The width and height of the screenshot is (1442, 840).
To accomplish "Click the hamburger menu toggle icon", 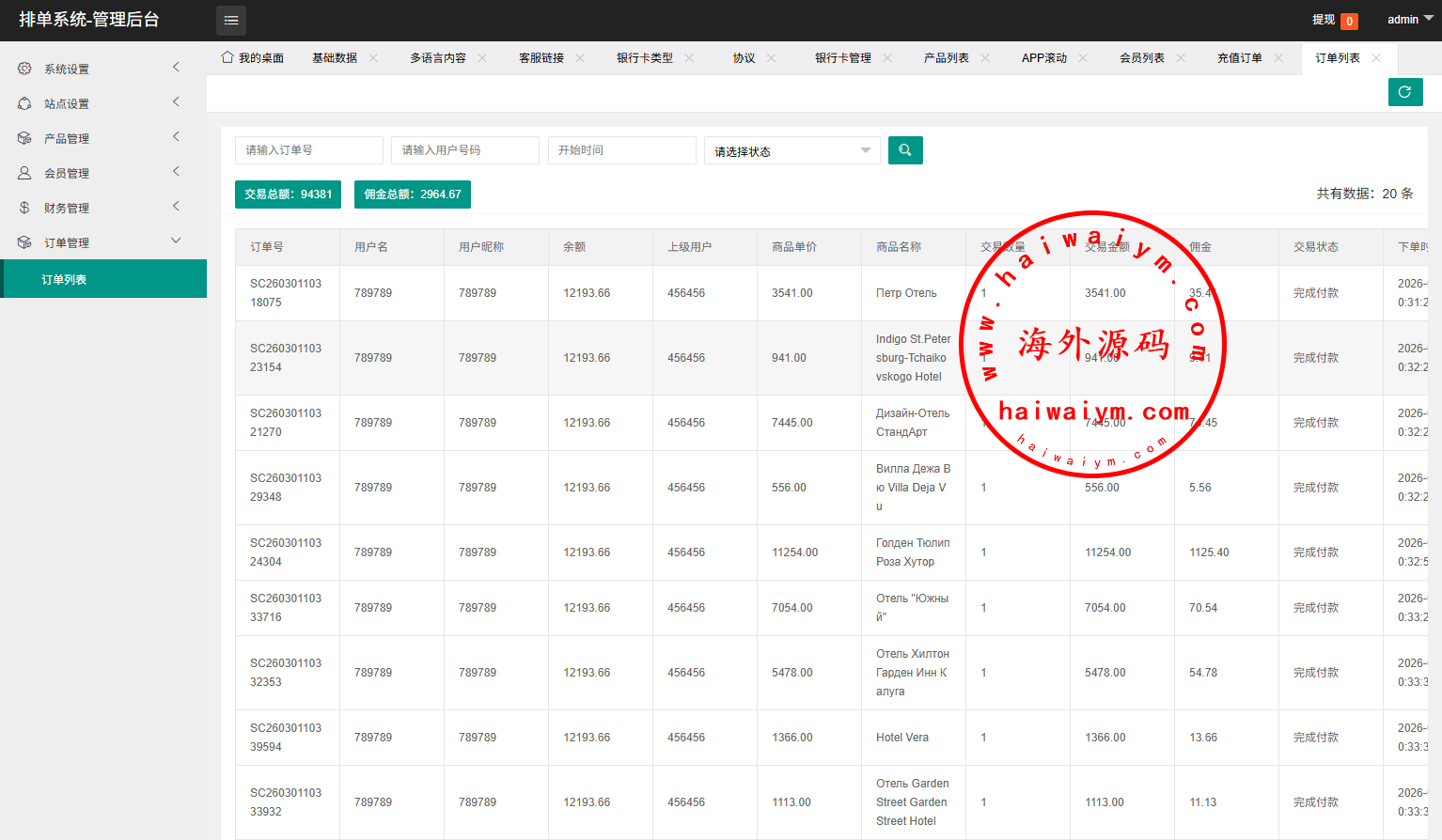I will tap(231, 20).
